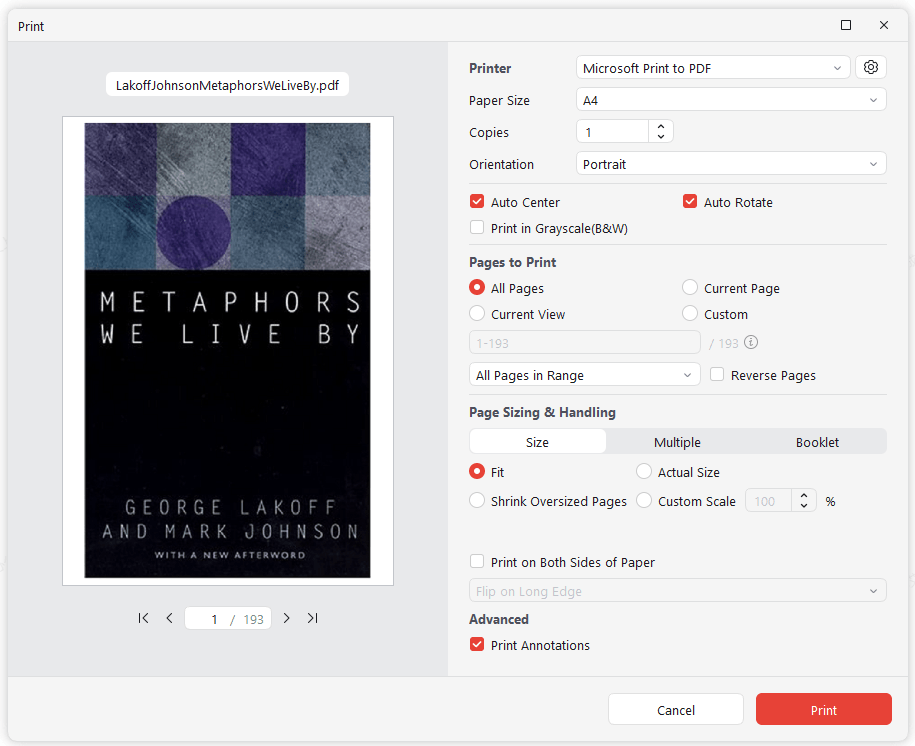
Task: Uncheck the Auto Rotate checkbox
Action: pos(690,202)
